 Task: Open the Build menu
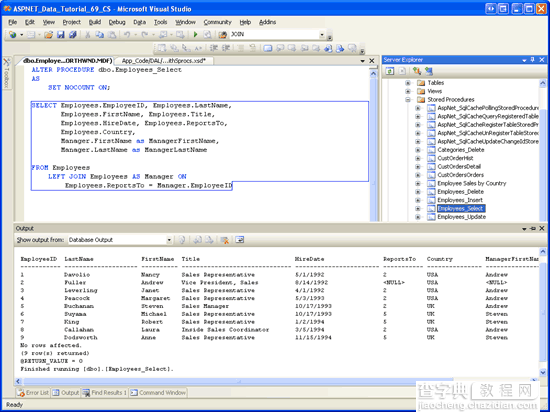(95, 22)
